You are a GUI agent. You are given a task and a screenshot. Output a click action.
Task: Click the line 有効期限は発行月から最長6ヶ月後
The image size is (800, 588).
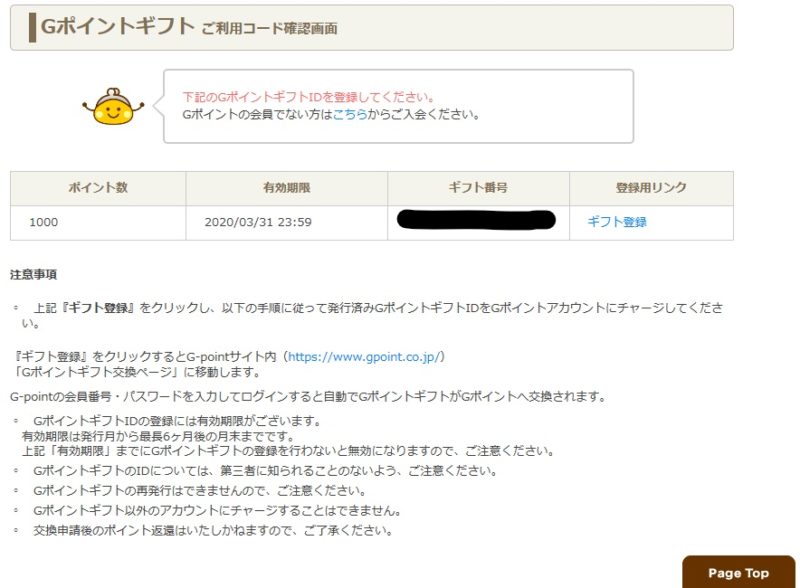coord(159,436)
